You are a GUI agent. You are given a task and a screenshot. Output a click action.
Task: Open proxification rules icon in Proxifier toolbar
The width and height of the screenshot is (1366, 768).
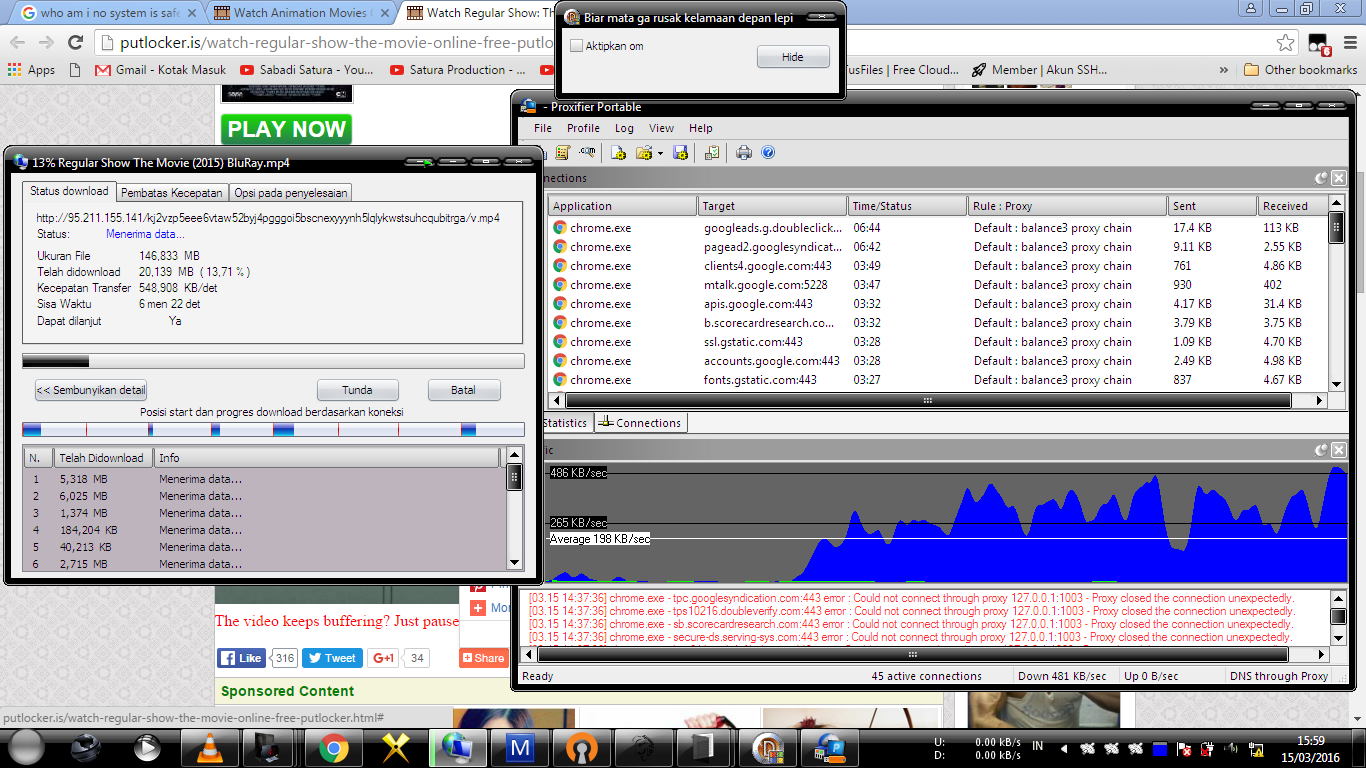point(563,153)
